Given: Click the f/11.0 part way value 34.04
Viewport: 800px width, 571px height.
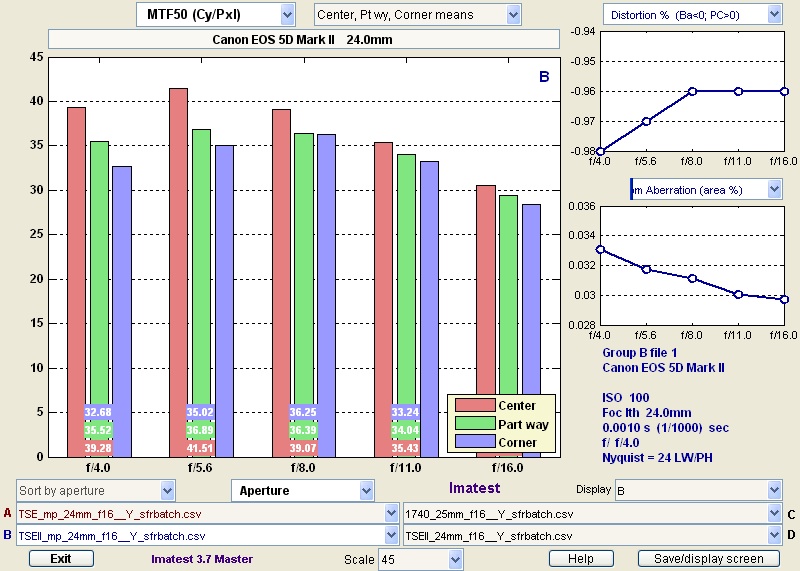Looking at the screenshot, I should click(405, 430).
